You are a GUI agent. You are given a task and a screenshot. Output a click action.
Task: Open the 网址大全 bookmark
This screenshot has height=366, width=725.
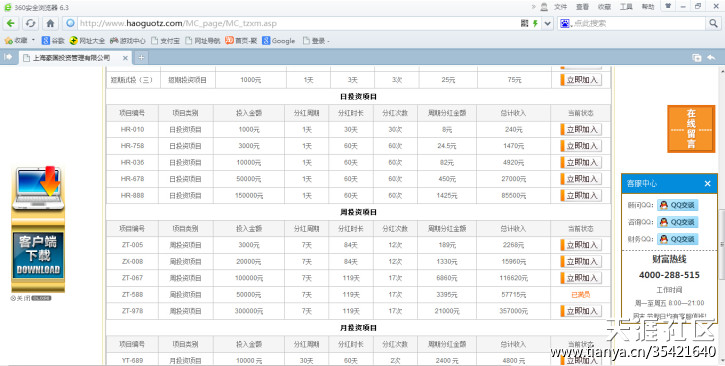coord(87,41)
